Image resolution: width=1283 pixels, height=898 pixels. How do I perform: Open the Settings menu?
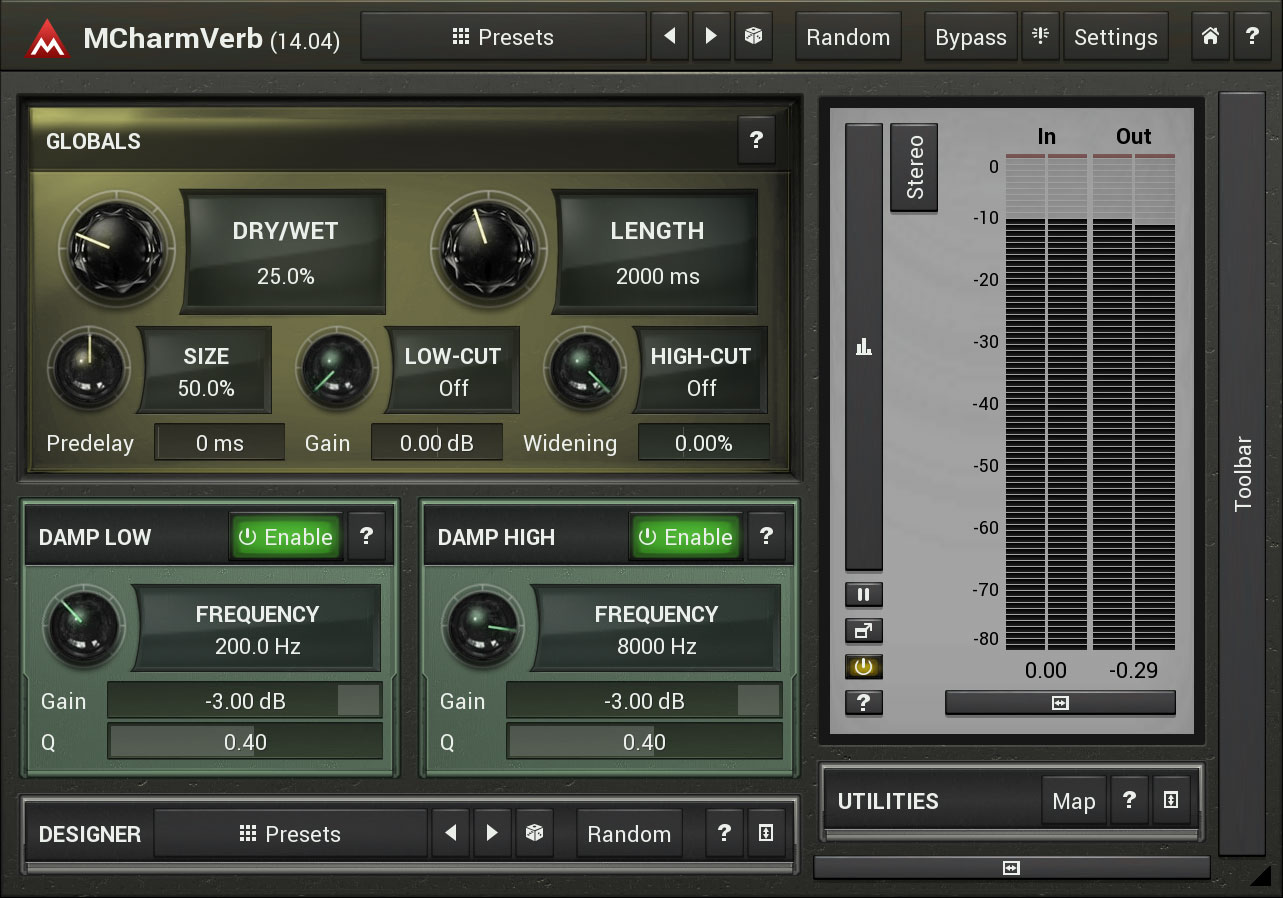1116,37
